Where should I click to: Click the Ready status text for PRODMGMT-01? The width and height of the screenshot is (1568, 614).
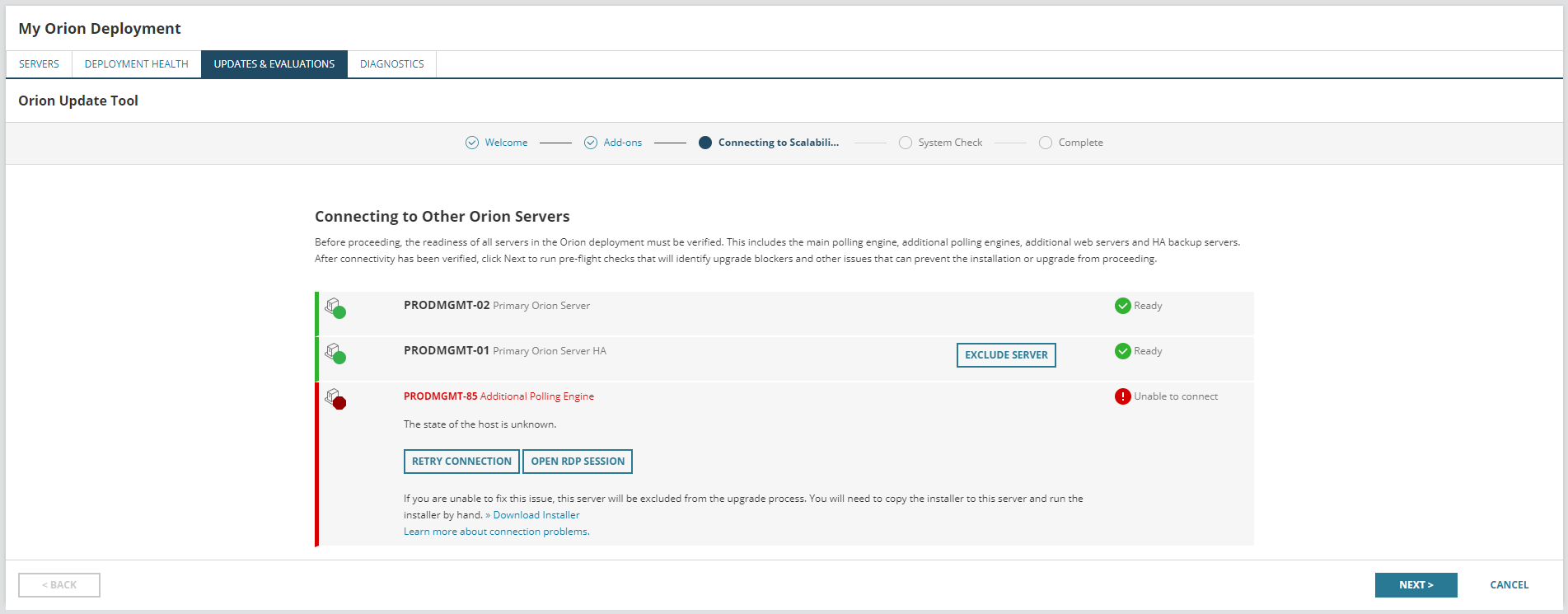[1148, 351]
